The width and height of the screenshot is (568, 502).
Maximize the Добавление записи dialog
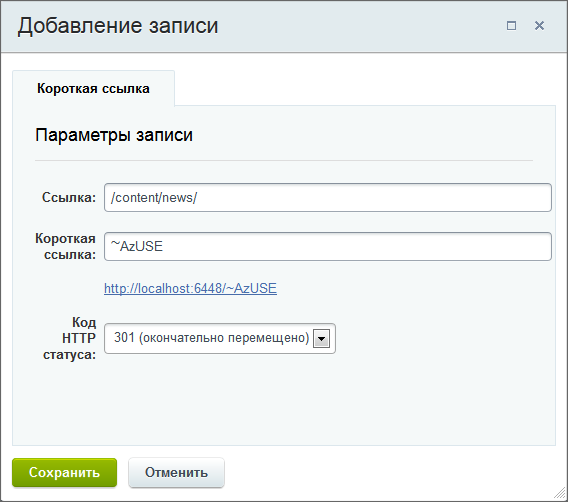[x=511, y=26]
